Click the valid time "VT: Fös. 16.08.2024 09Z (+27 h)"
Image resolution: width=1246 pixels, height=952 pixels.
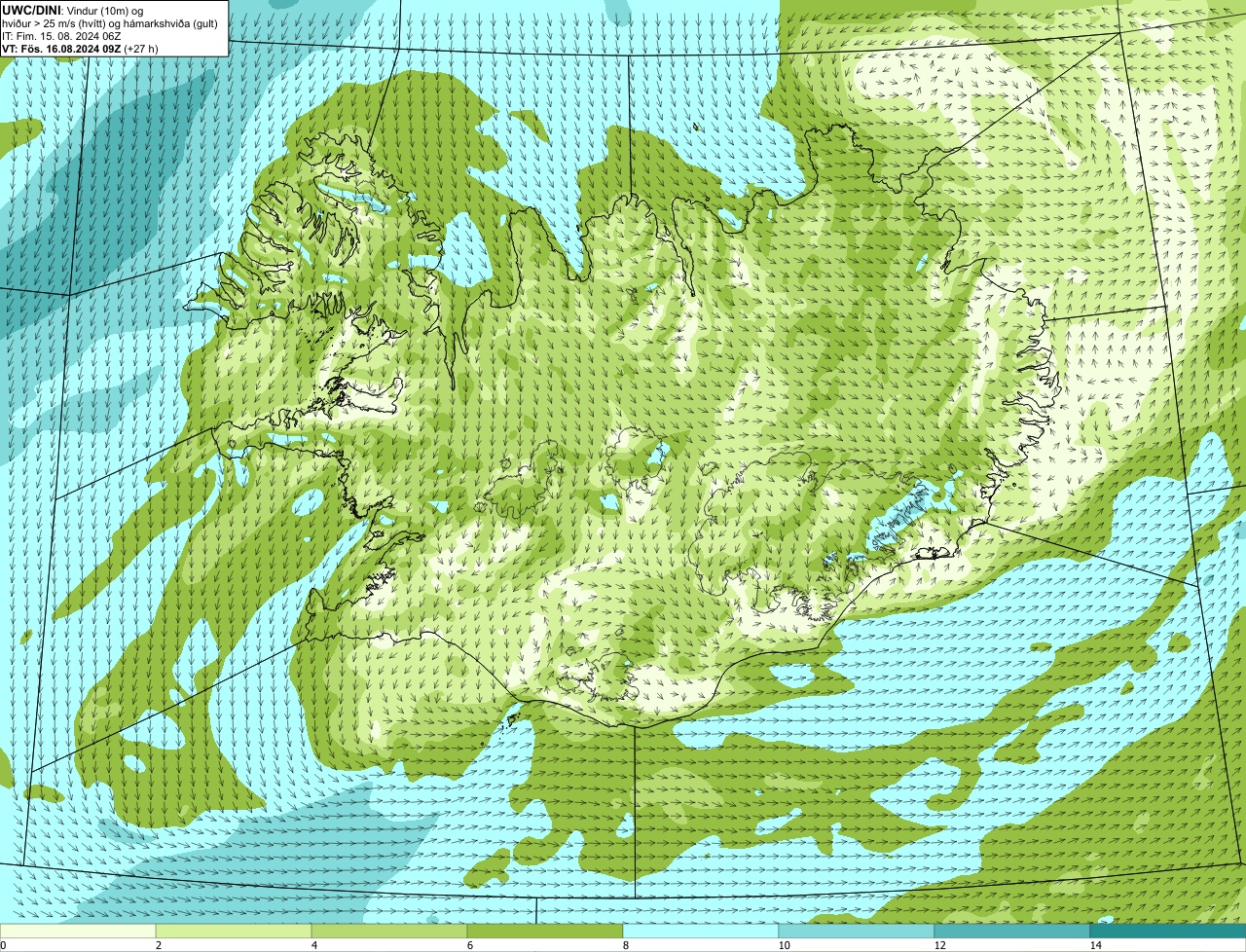tap(80, 48)
